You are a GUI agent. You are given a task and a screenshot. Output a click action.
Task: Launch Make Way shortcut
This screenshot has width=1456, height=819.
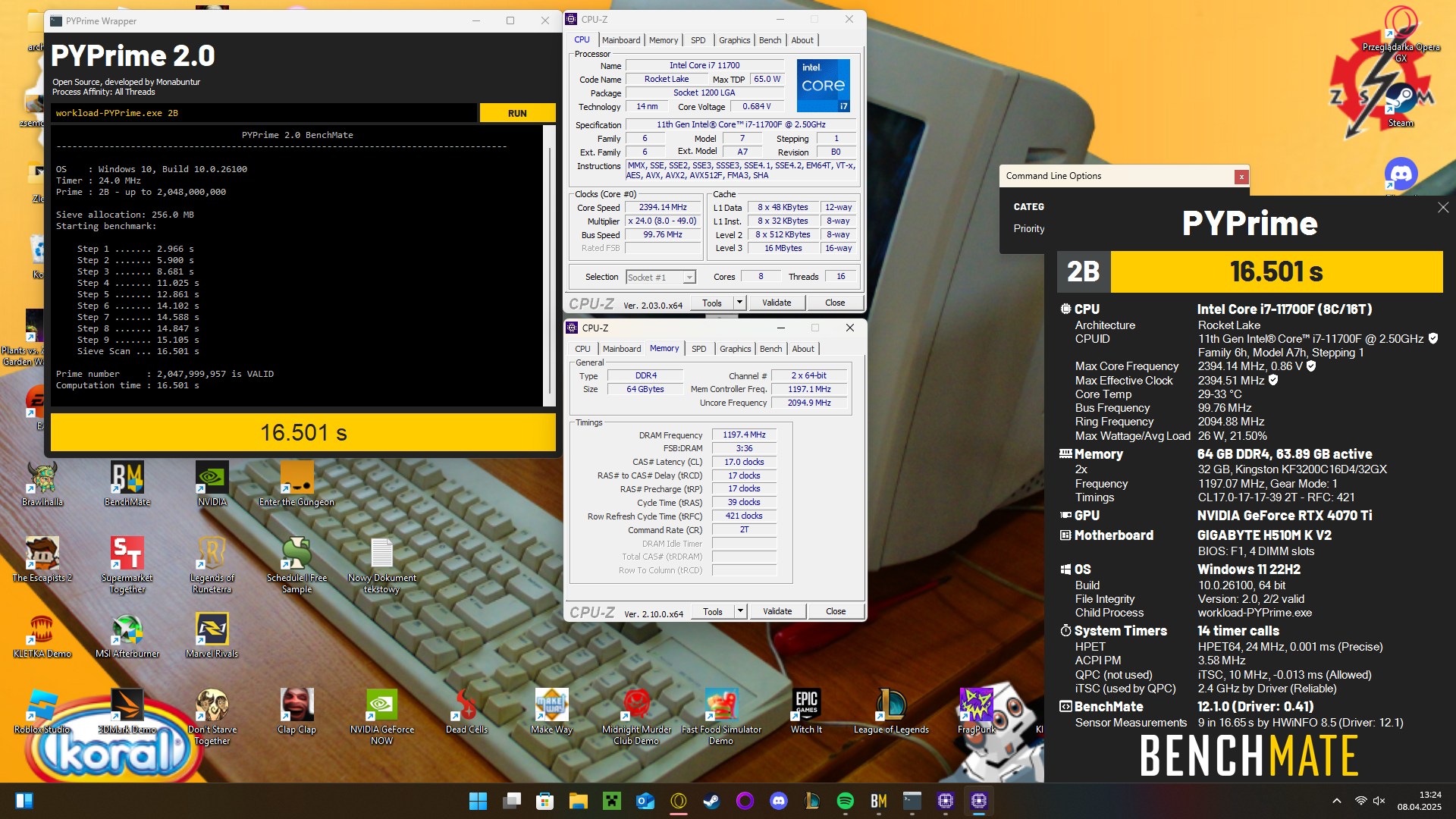tap(551, 711)
